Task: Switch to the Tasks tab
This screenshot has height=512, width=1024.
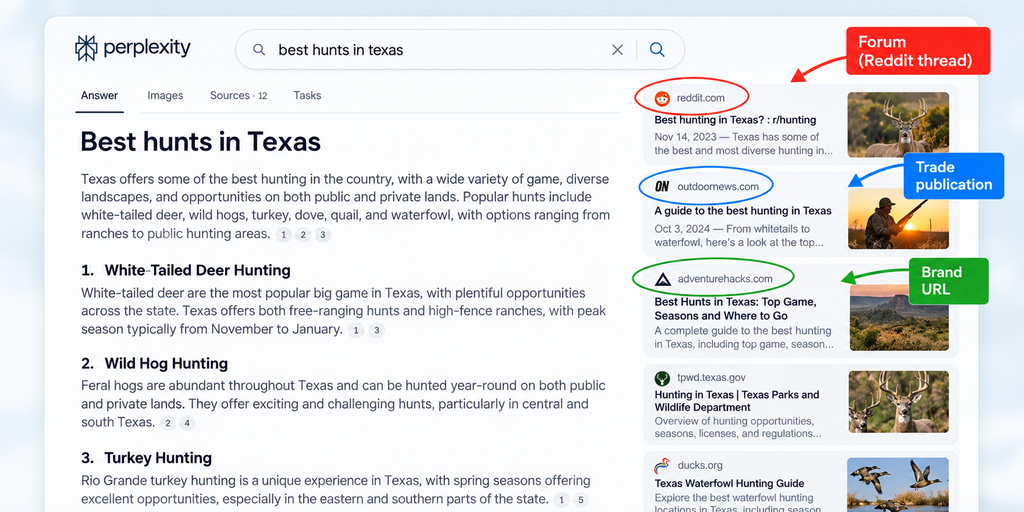Action: click(307, 95)
